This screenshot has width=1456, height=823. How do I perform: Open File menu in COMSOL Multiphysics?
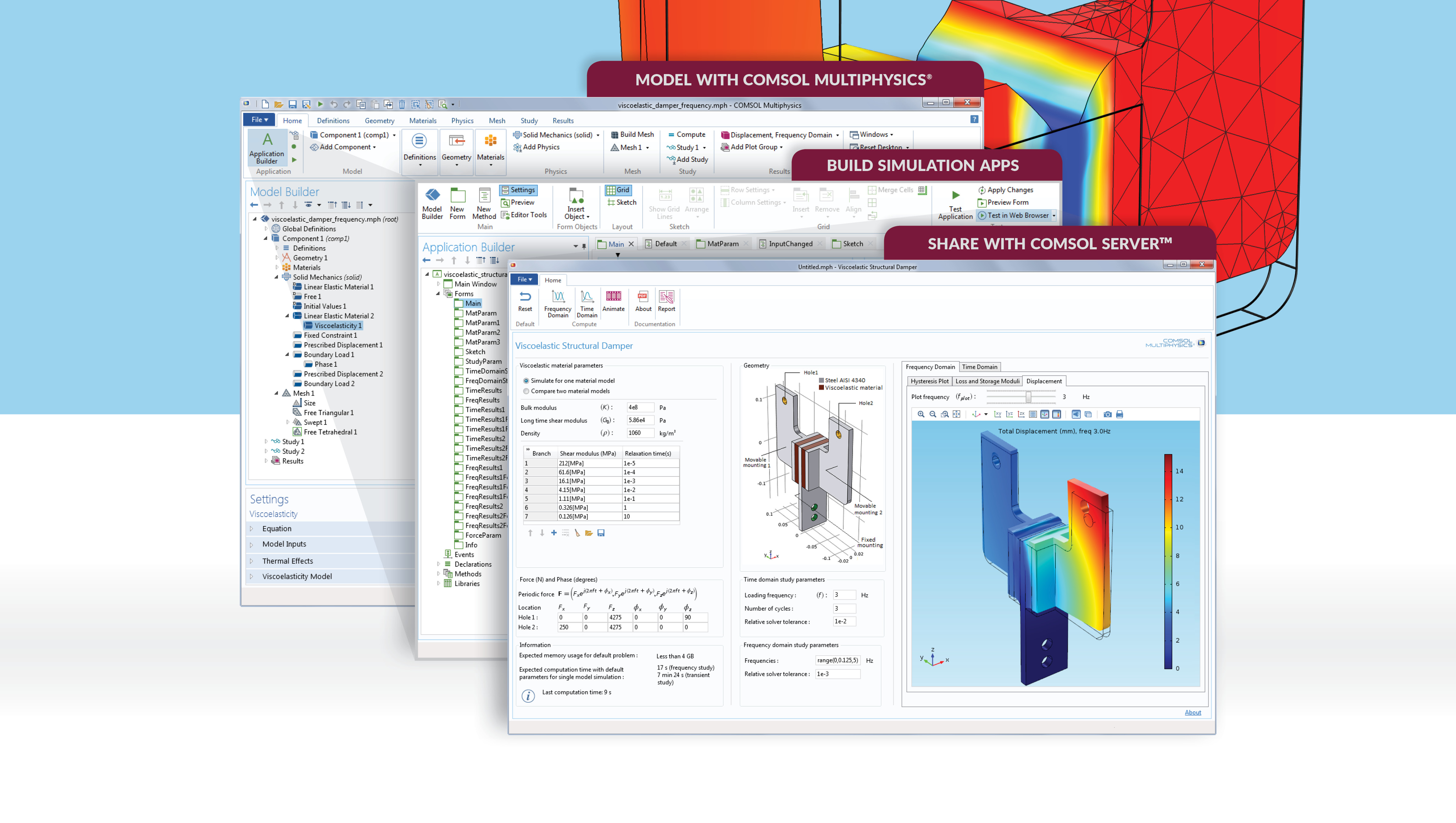(259, 120)
